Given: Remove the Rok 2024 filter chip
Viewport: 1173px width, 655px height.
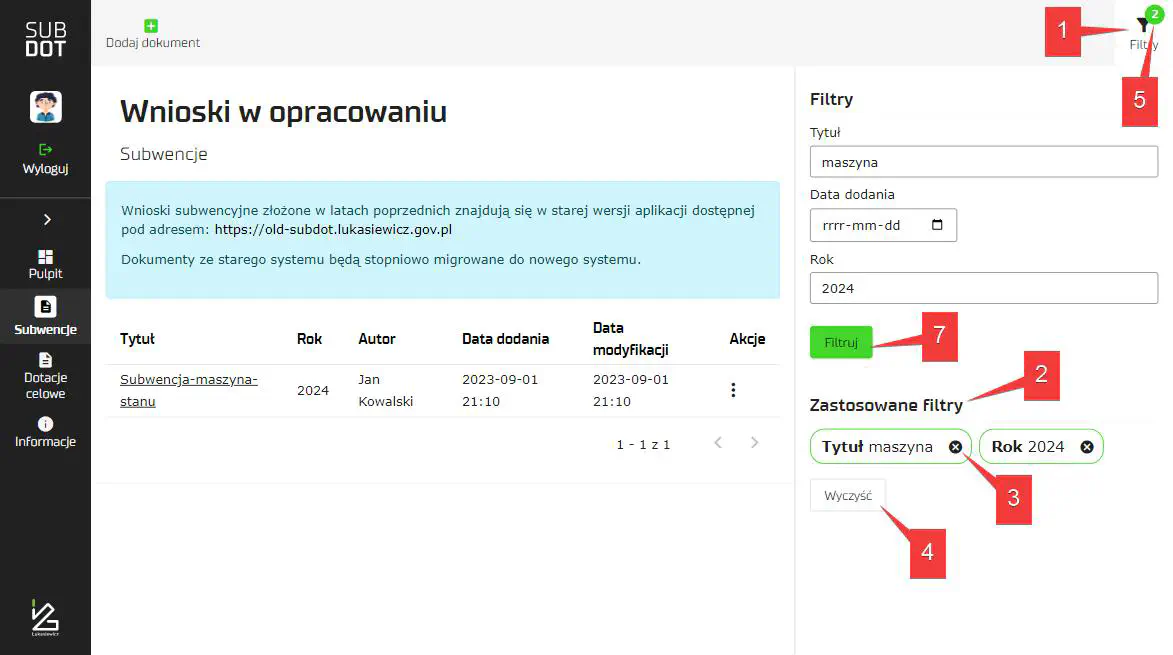Looking at the screenshot, I should point(1087,447).
